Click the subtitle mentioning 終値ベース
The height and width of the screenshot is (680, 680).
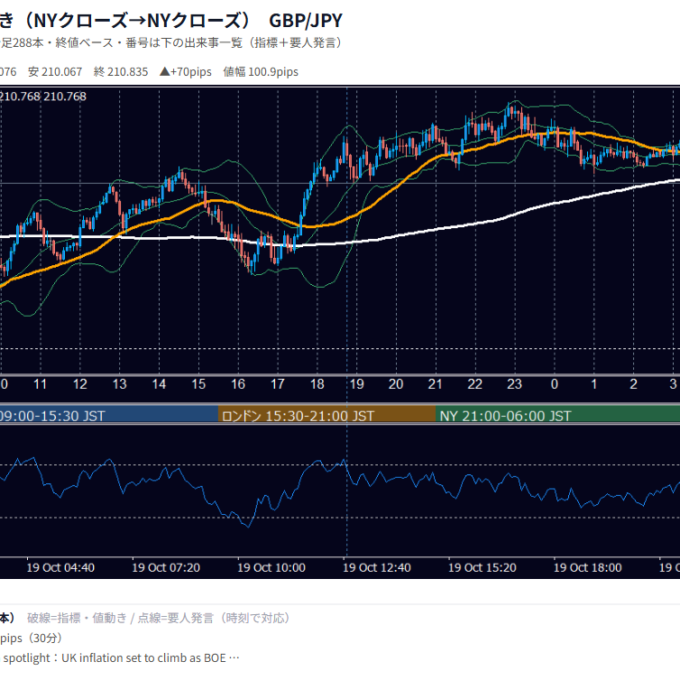click(x=171, y=43)
